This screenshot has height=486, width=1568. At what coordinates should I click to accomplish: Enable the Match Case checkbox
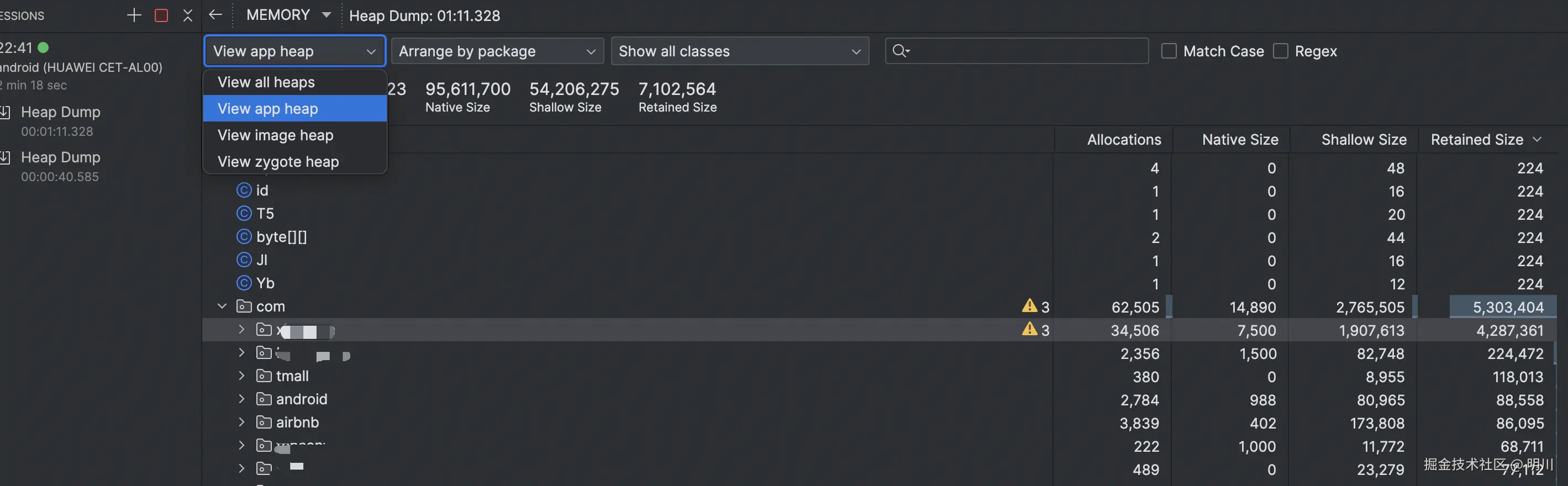[x=1169, y=51]
